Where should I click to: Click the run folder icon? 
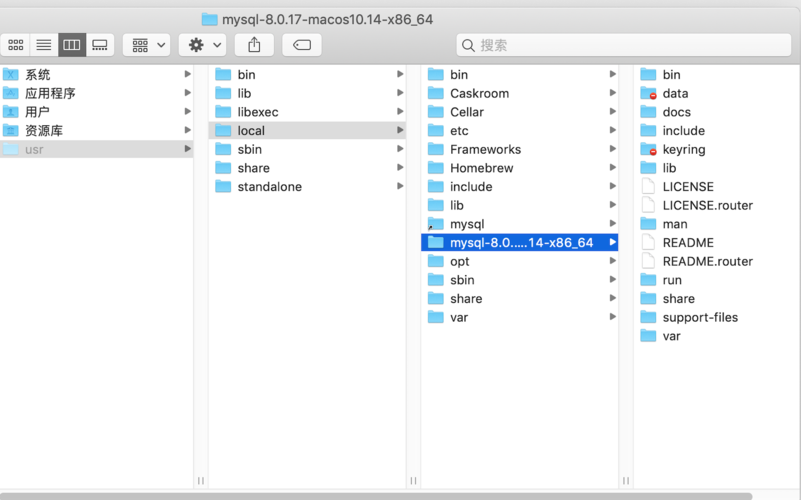648,280
